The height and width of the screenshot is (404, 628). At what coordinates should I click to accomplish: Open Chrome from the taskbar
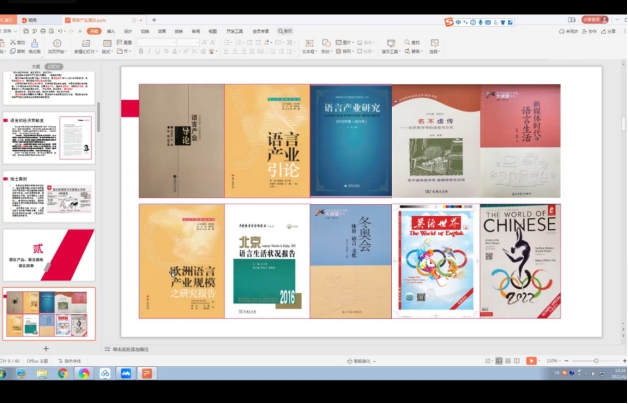pyautogui.click(x=63, y=374)
